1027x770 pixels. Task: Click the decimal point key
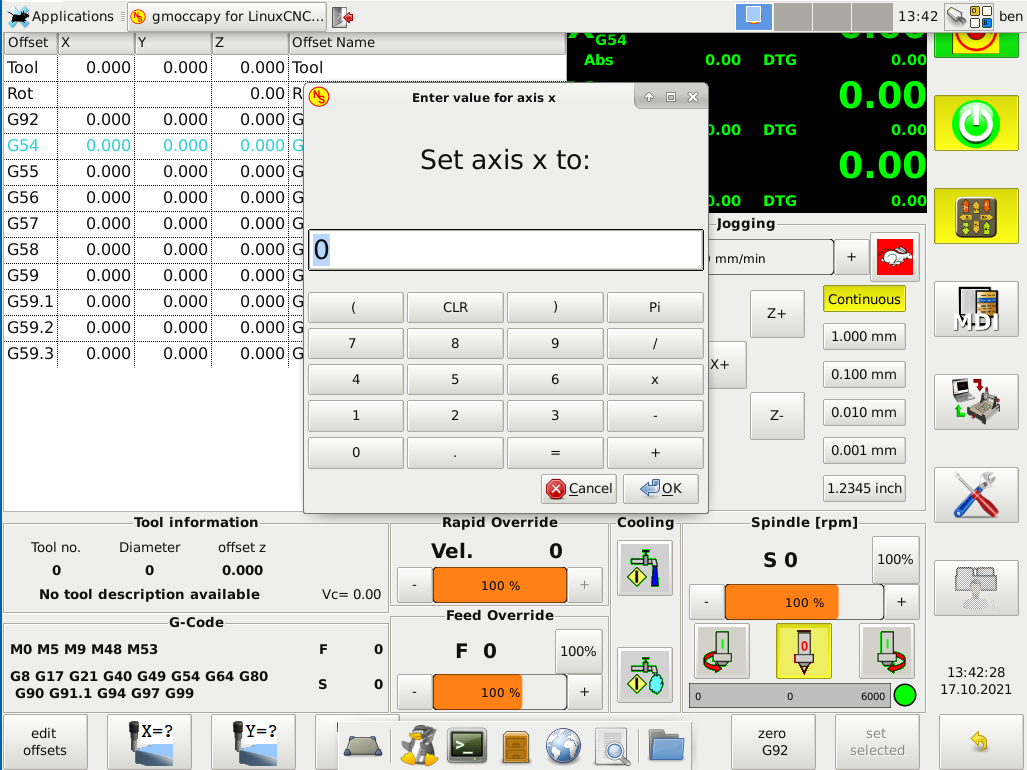pyautogui.click(x=455, y=452)
